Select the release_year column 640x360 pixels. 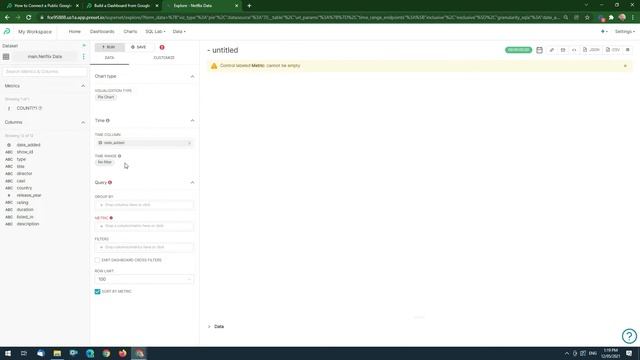[29, 196]
